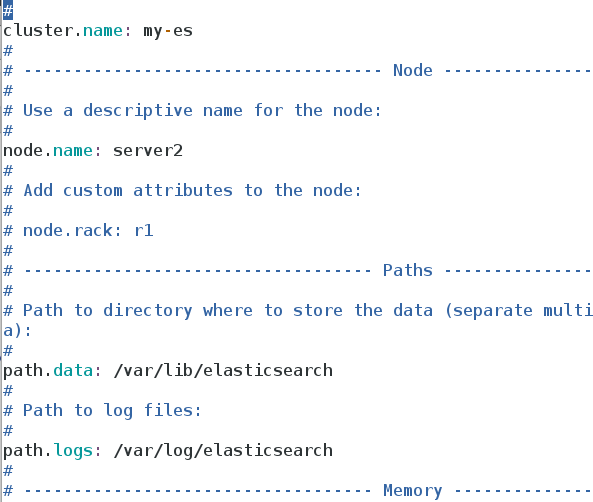
Task: Place cursor on '/var/log/elasticsearch' path
Action: coord(223,451)
